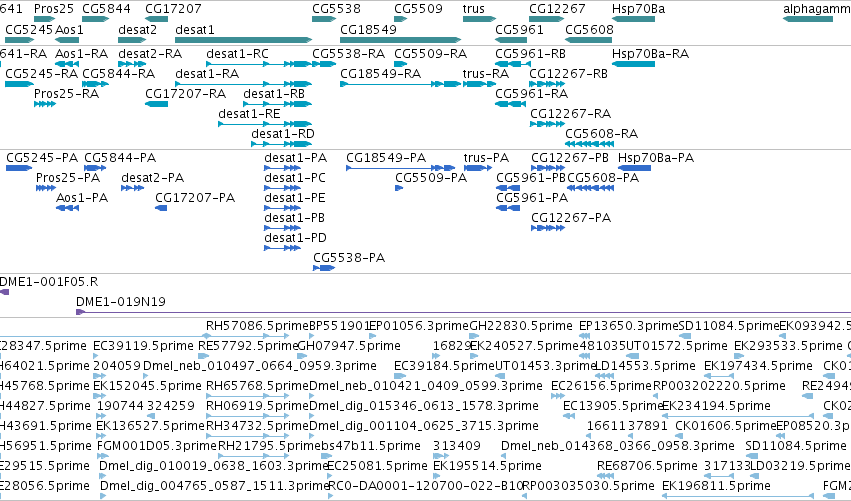Click the Pros25 gene glyph
Image resolution: width=851 pixels, height=501 pixels.
[45, 19]
